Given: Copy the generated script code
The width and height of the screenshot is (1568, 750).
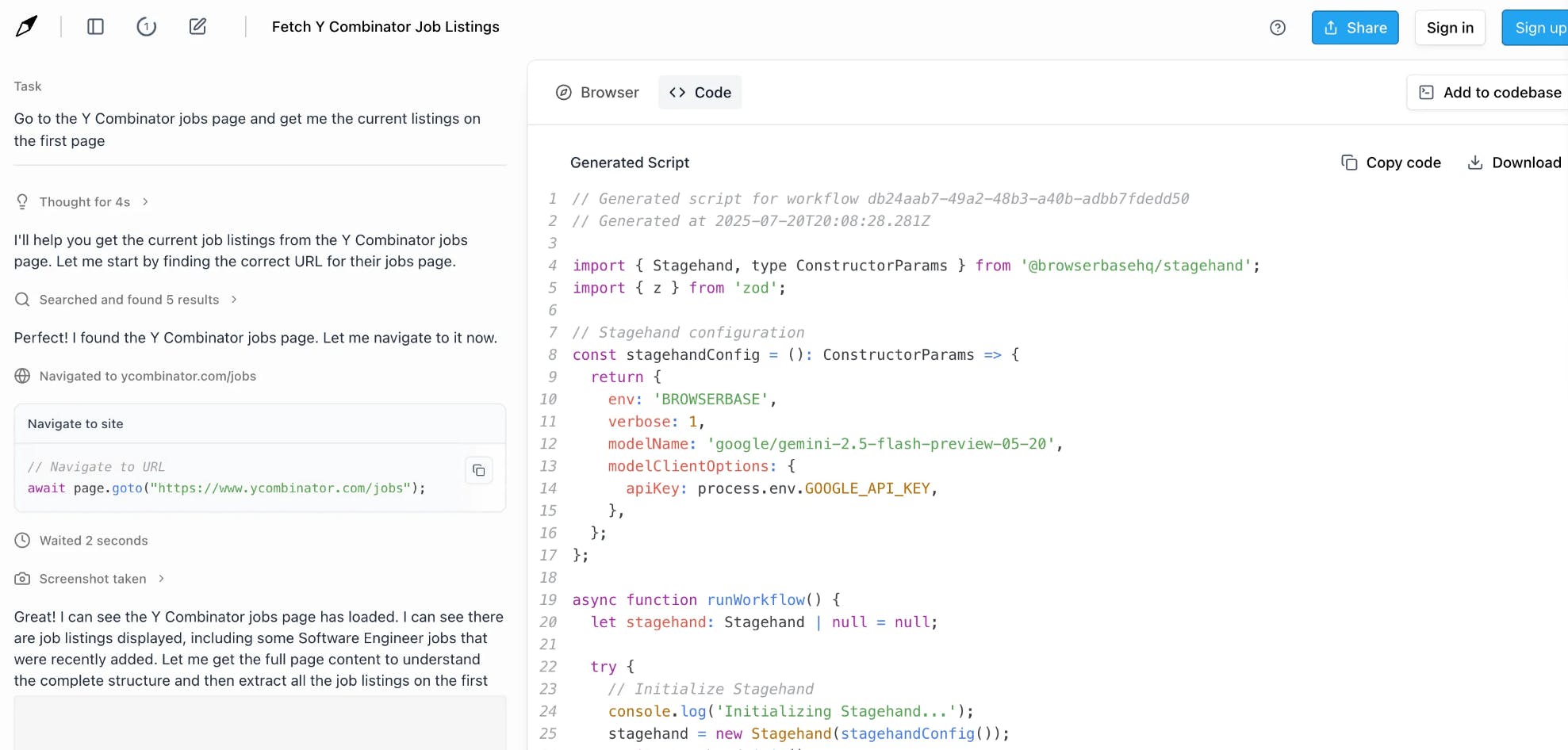Looking at the screenshot, I should pos(1391,163).
